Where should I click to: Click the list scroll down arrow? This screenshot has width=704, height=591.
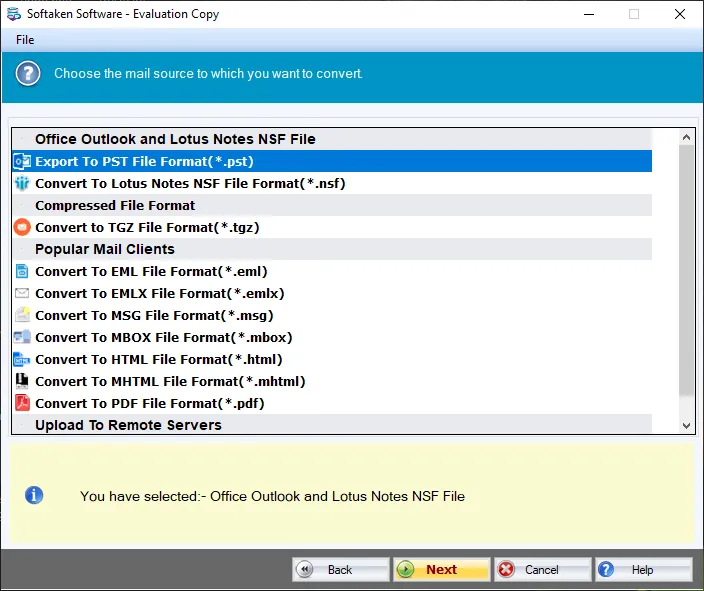coord(686,425)
